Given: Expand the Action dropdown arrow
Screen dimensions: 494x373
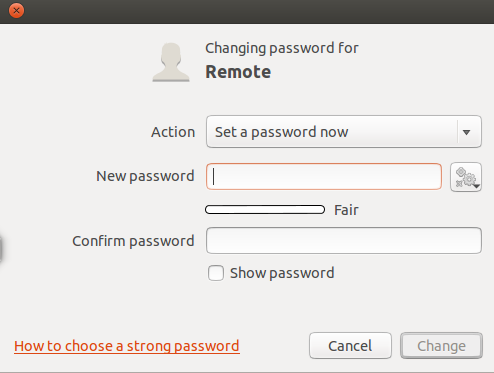Looking at the screenshot, I should pyautogui.click(x=467, y=132).
